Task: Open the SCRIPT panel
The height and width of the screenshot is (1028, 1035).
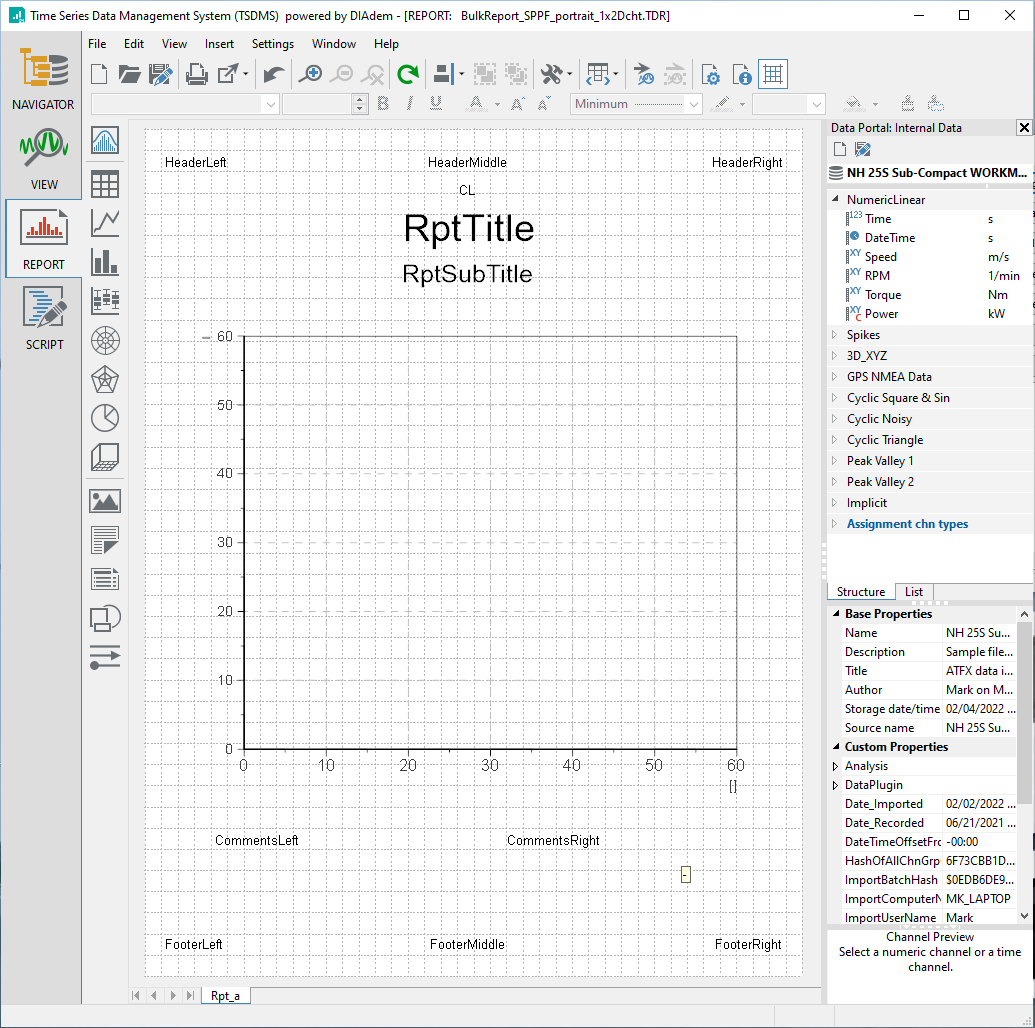Action: pyautogui.click(x=43, y=318)
